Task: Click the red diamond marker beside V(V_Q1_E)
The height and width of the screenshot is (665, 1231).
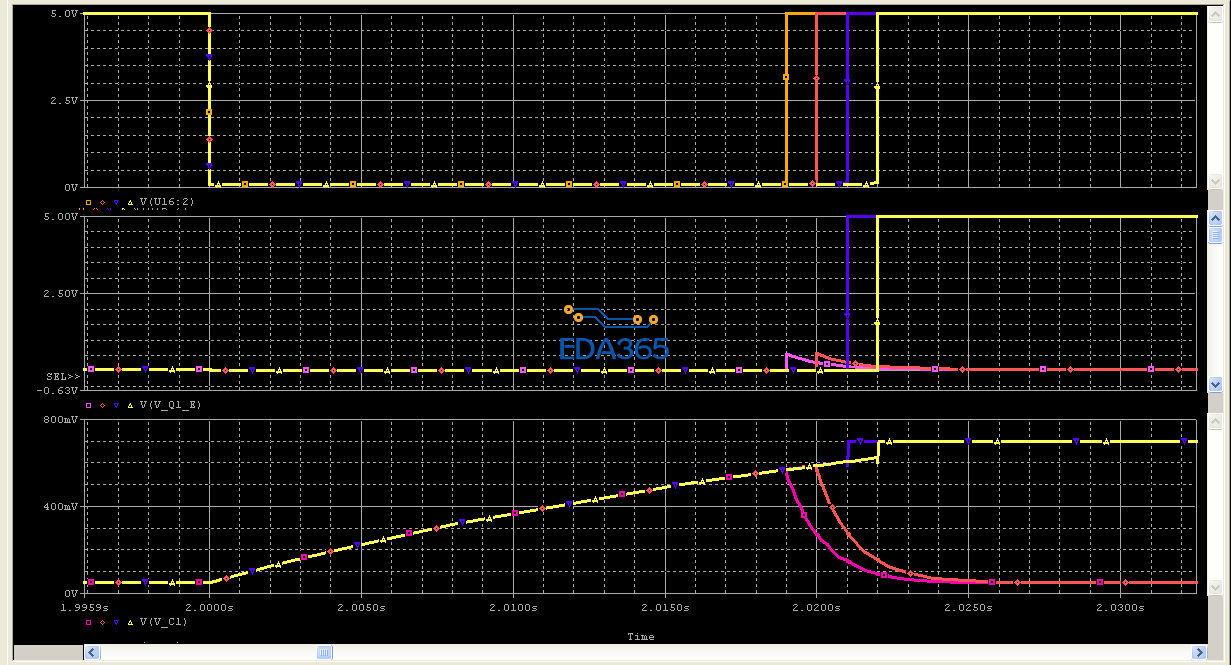Action: [103, 405]
